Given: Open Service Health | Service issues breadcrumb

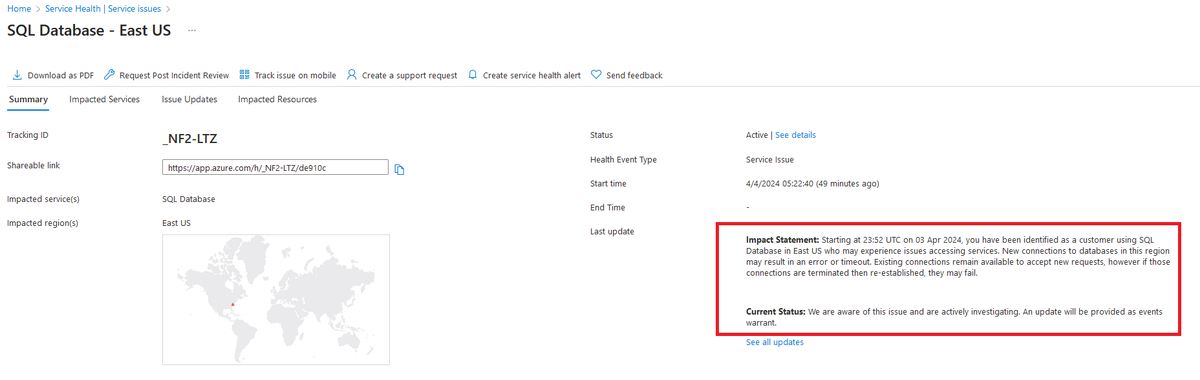Looking at the screenshot, I should 103,9.
